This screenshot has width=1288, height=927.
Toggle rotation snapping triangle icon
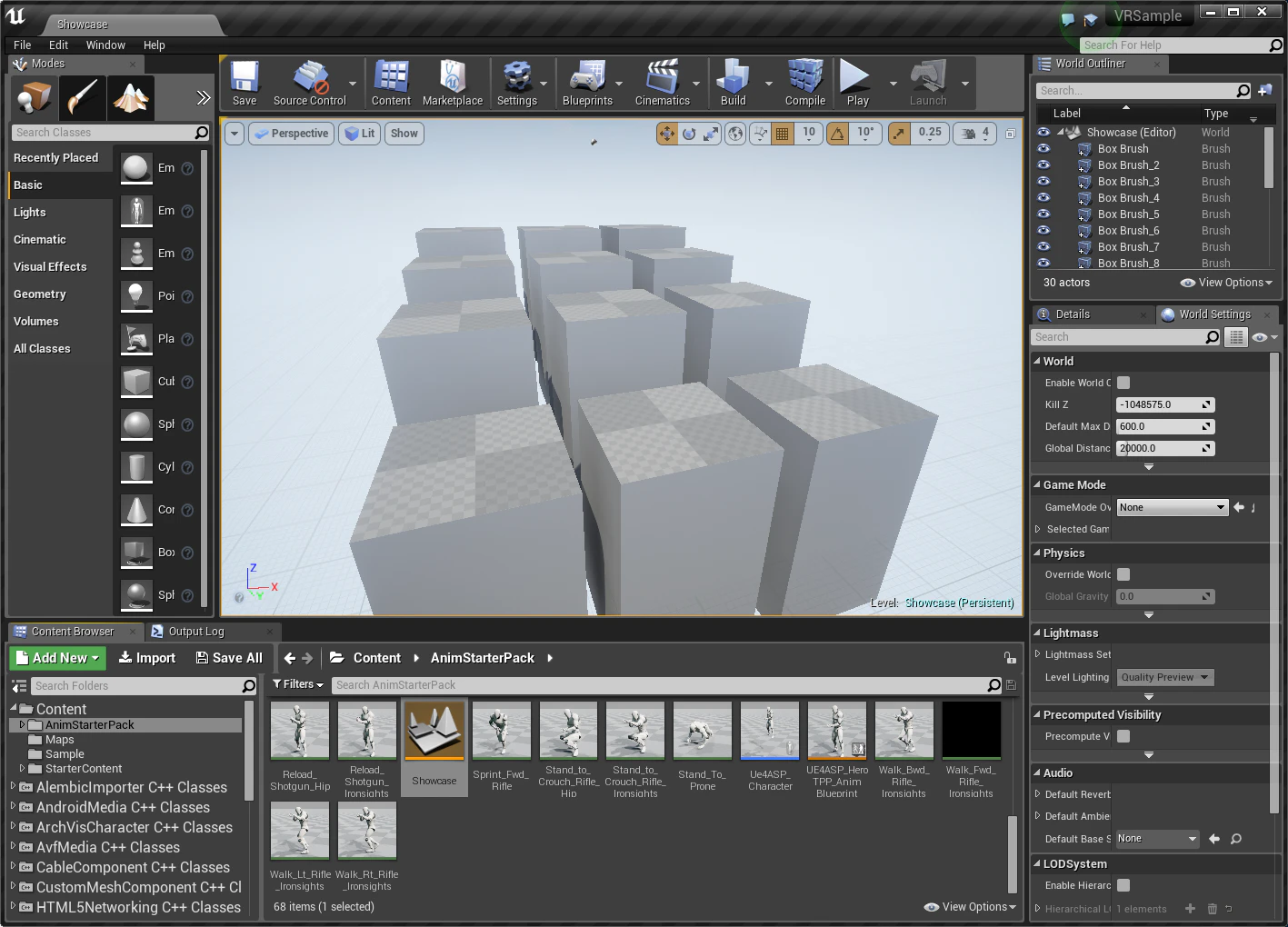pos(837,134)
